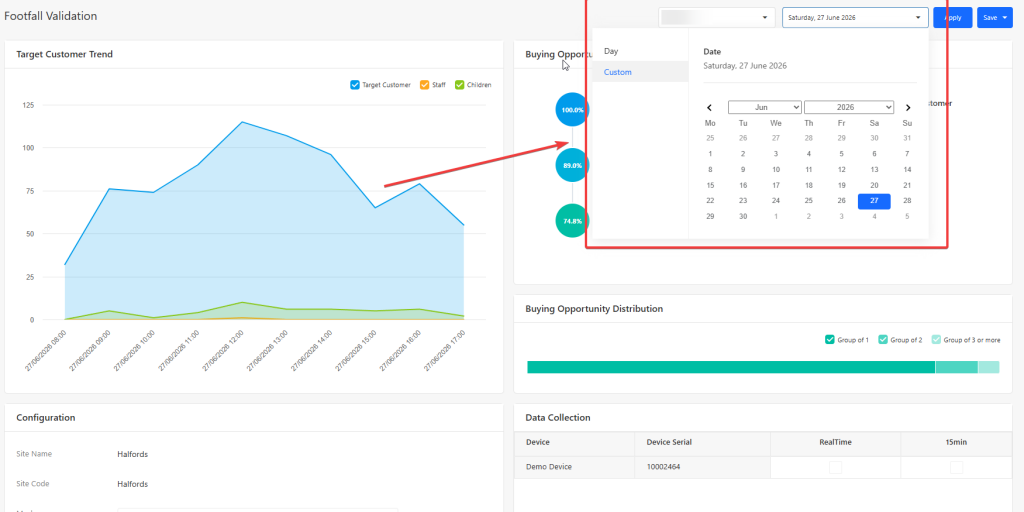Click the 74.8% funnel circle
Image resolution: width=1024 pixels, height=512 pixels.
point(572,221)
